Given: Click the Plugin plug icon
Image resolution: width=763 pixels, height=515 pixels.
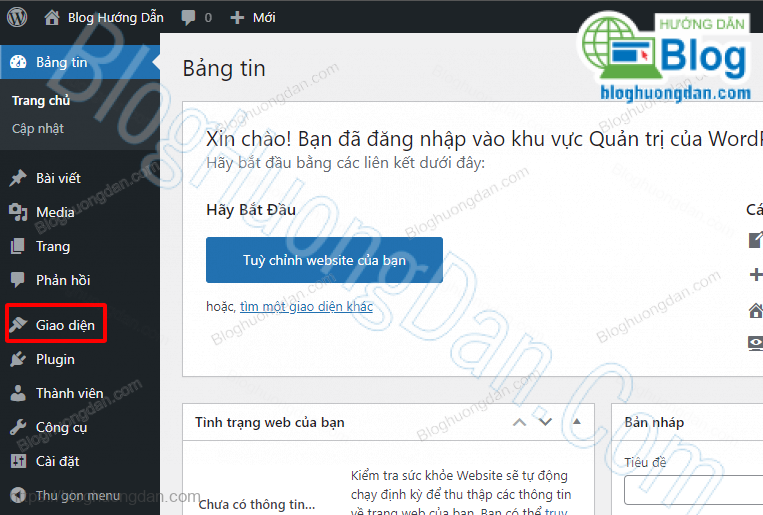Looking at the screenshot, I should (x=18, y=359).
